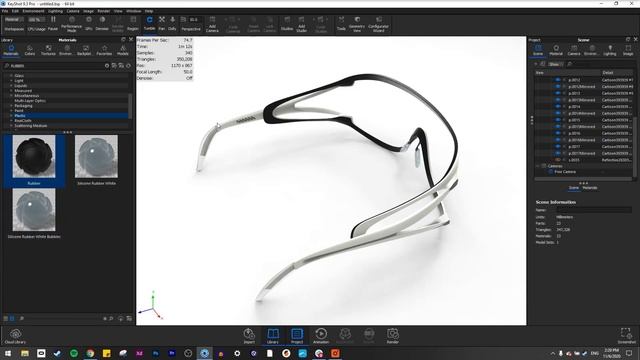640x360 pixels.
Task: Click the Render button in bottom toolbar
Action: (393, 336)
